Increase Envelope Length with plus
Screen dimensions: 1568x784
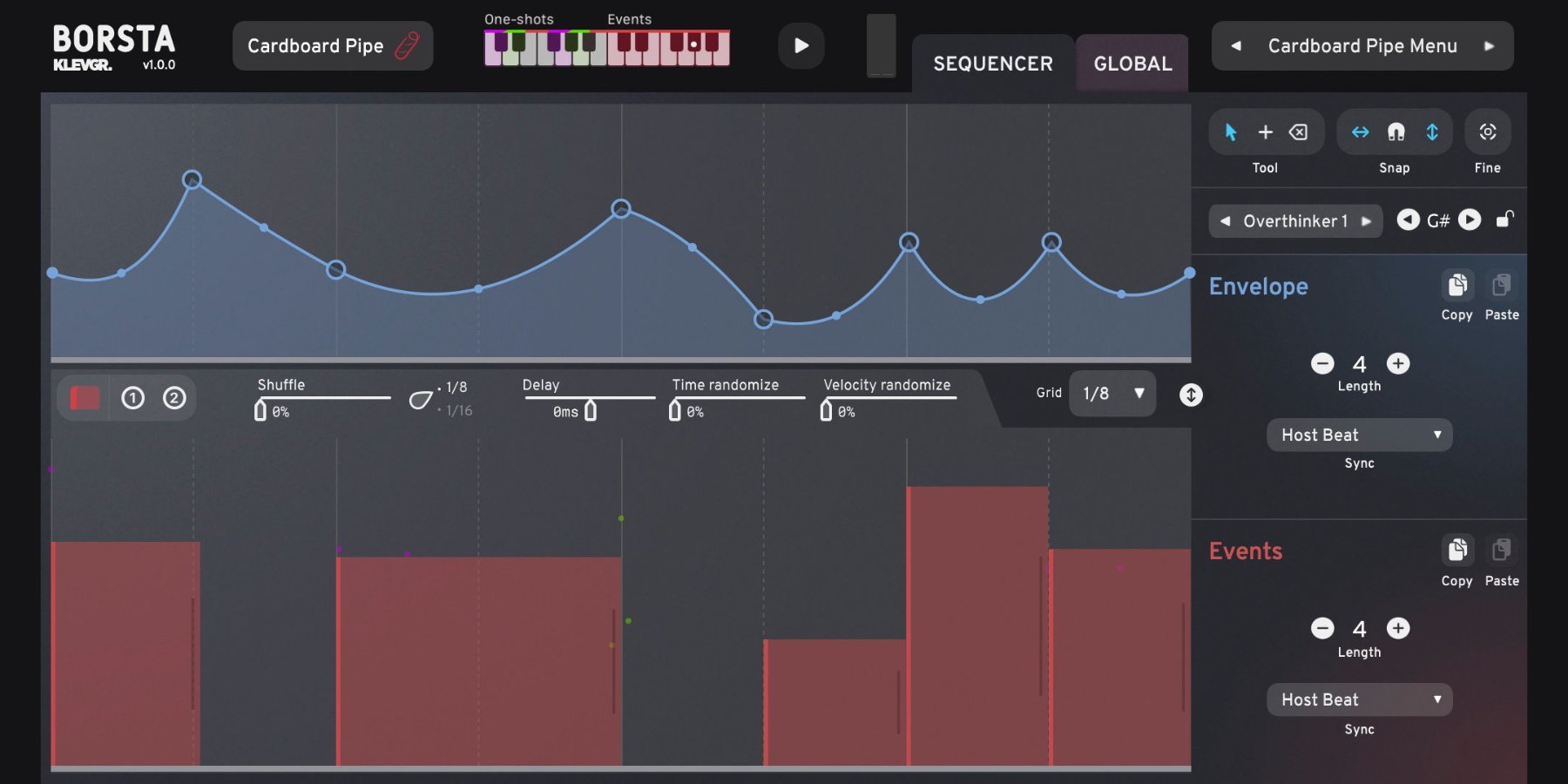pyautogui.click(x=1398, y=363)
